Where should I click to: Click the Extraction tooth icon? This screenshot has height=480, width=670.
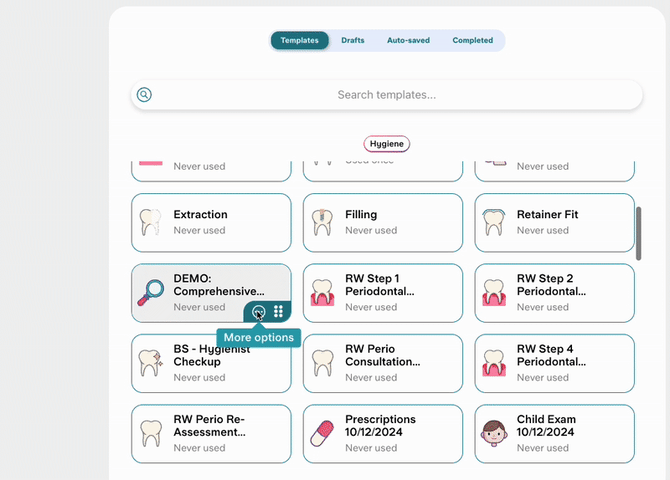[x=150, y=222]
